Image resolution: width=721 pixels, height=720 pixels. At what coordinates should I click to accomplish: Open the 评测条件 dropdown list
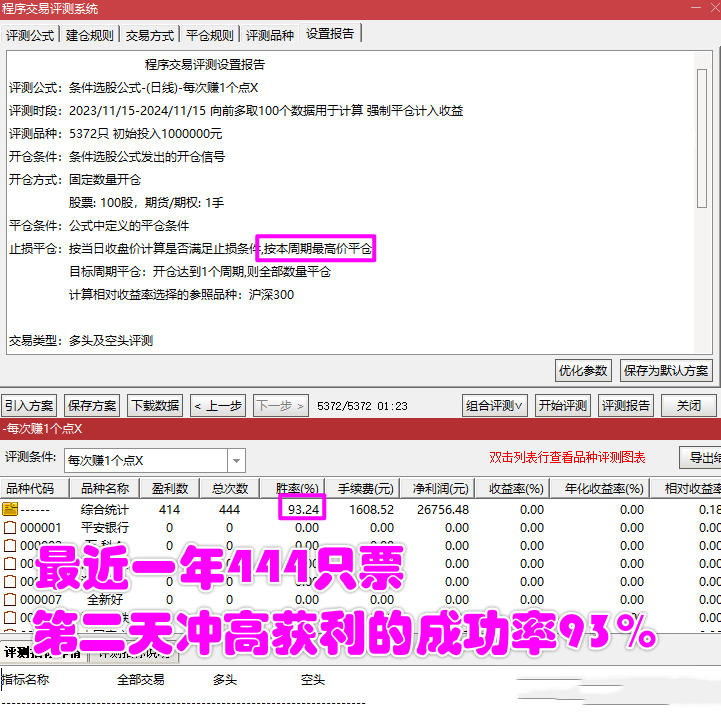point(236,460)
